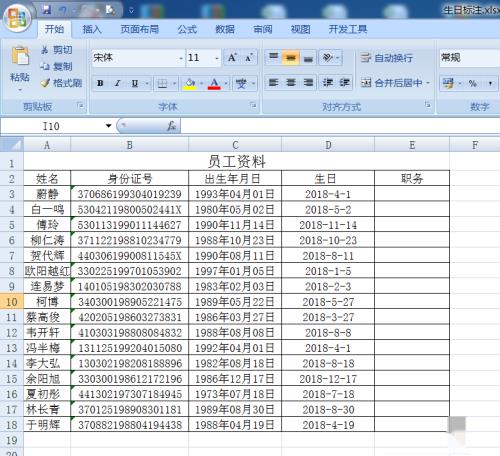The width and height of the screenshot is (500, 456).
Task: Apply yellow fill color bucket
Action: pos(190,83)
